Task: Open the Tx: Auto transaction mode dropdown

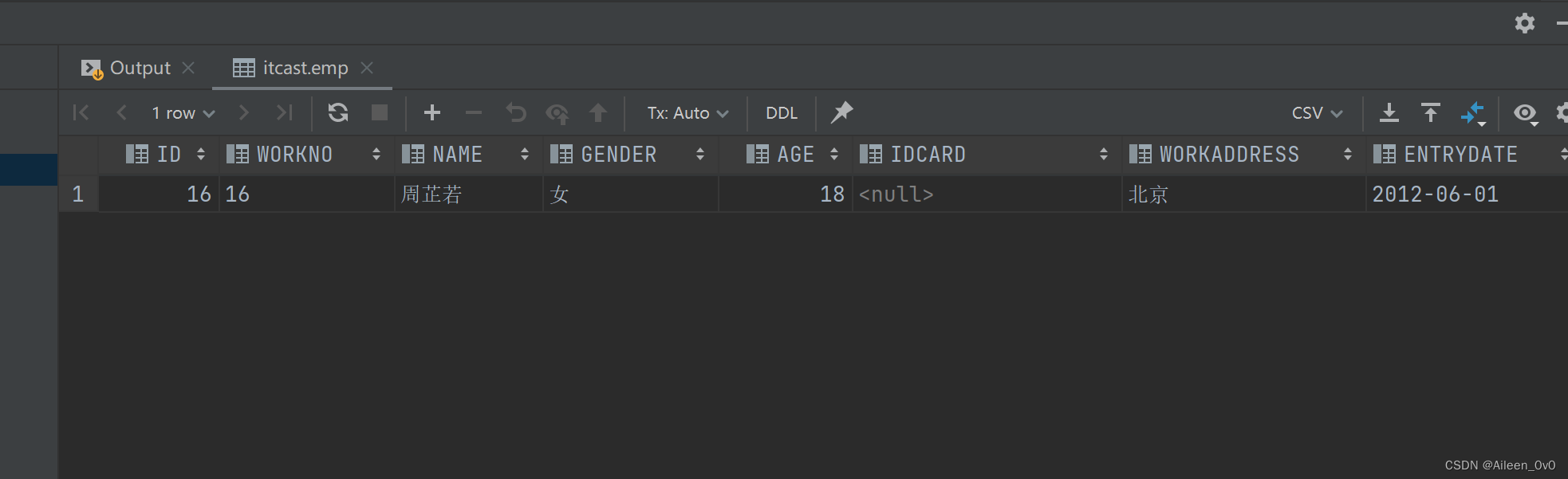Action: point(687,113)
